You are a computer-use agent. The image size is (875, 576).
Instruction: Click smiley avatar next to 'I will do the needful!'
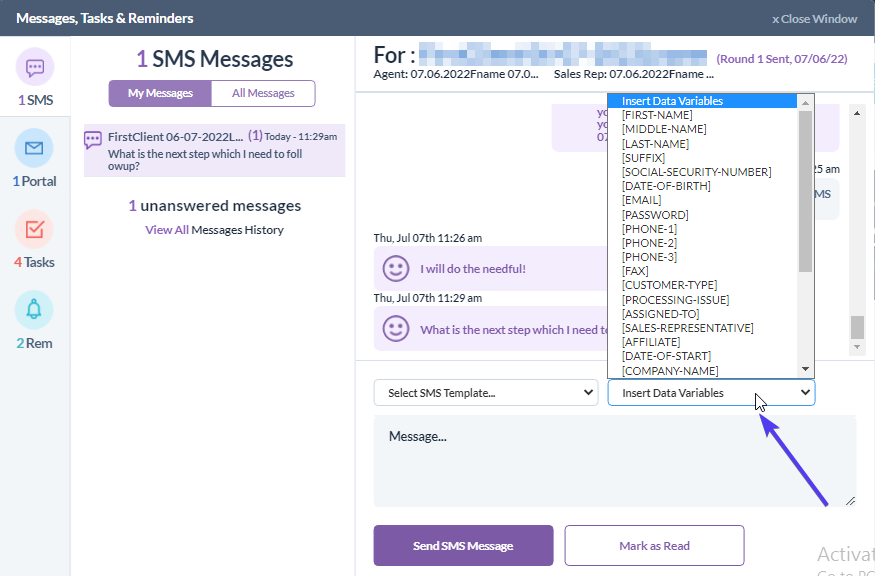397,268
